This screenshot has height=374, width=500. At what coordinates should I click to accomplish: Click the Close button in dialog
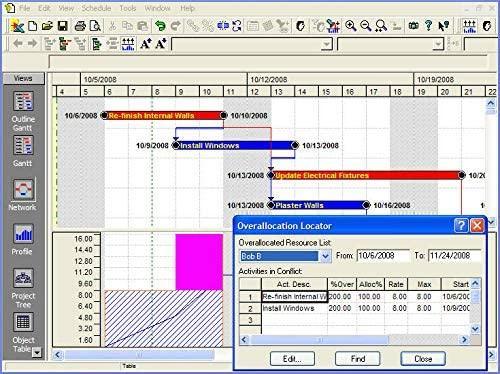[423, 359]
